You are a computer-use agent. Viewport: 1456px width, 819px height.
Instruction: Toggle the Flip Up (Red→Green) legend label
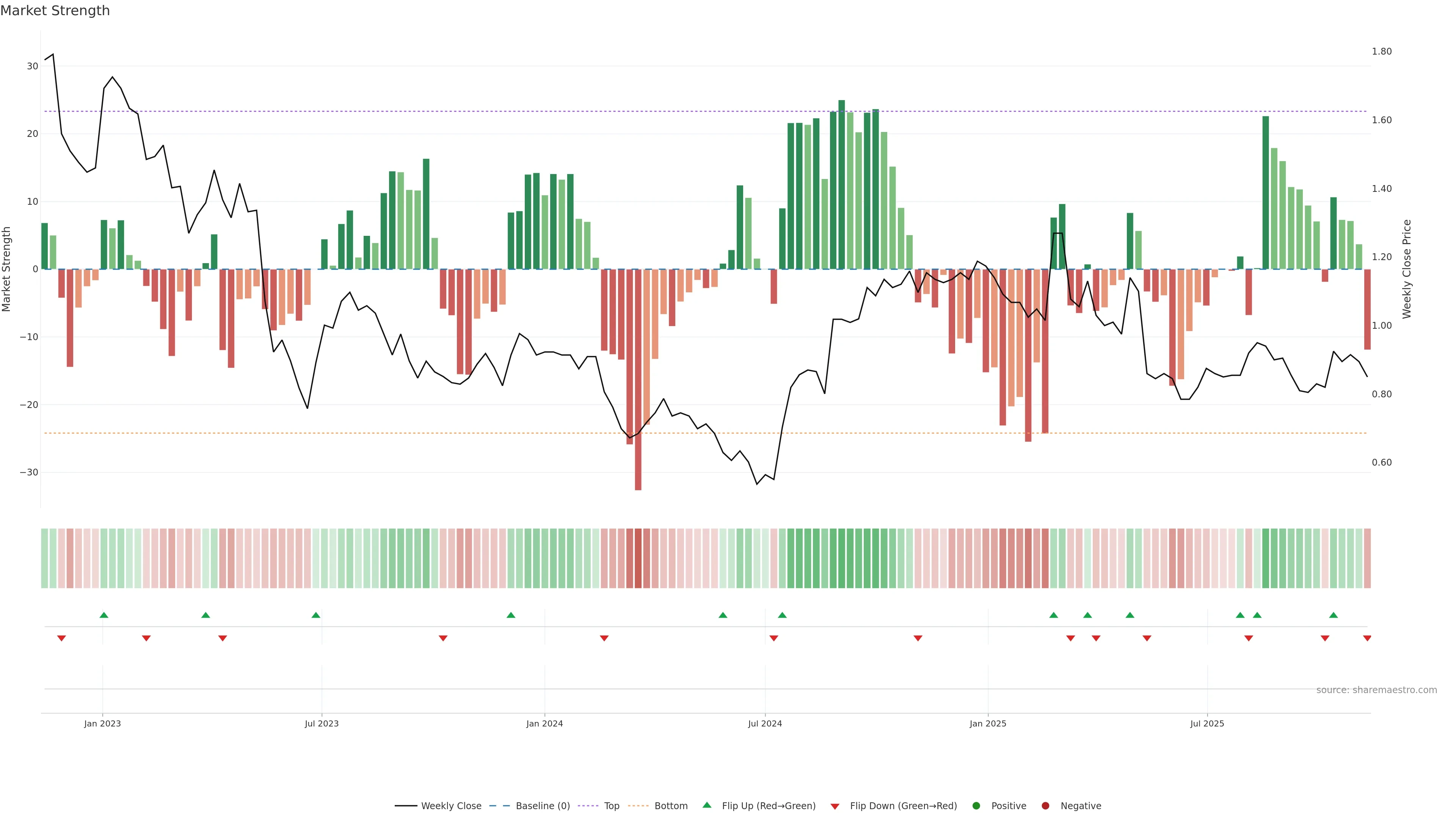tap(768, 805)
